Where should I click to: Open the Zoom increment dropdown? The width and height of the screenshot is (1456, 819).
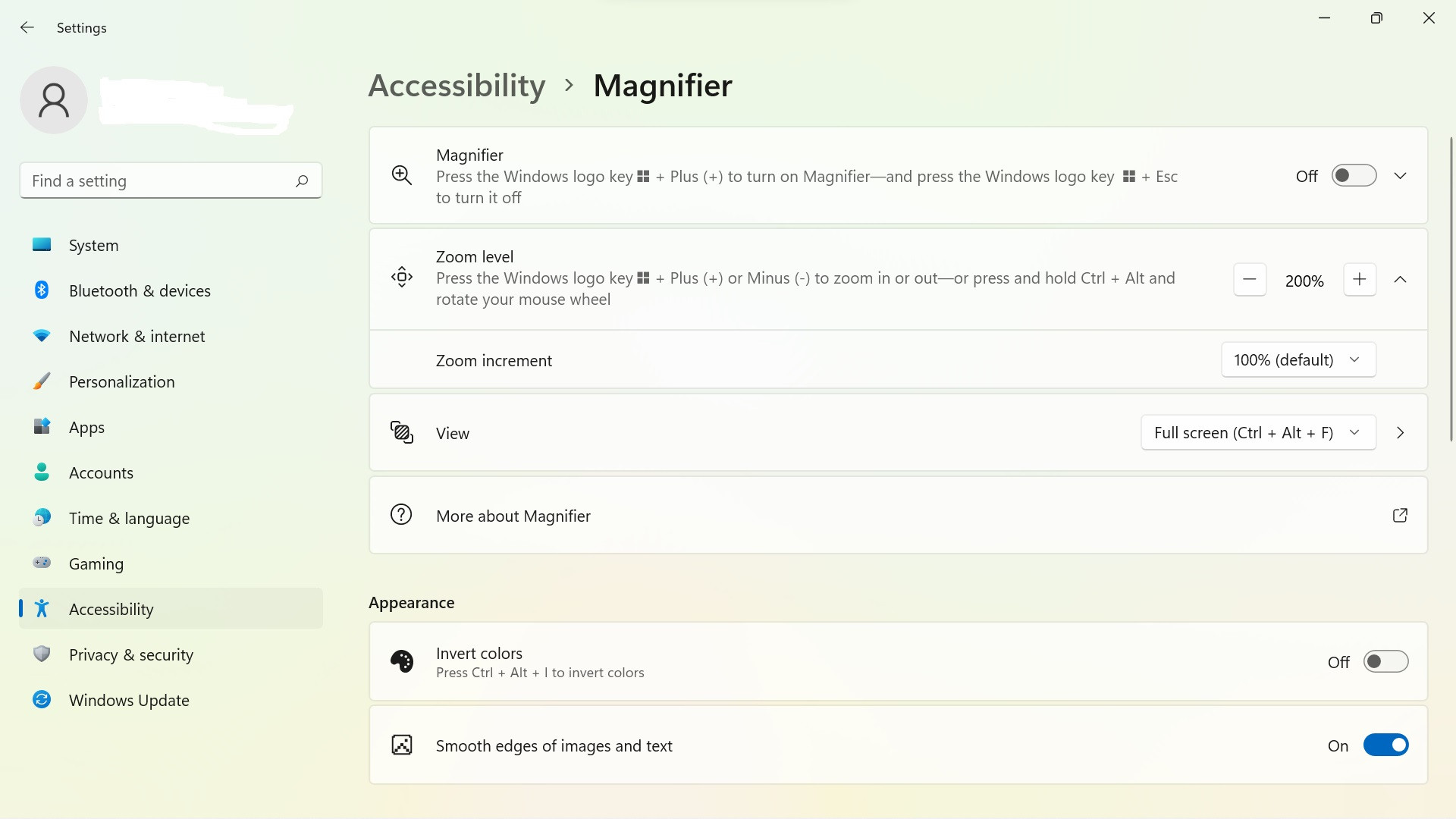(1298, 359)
